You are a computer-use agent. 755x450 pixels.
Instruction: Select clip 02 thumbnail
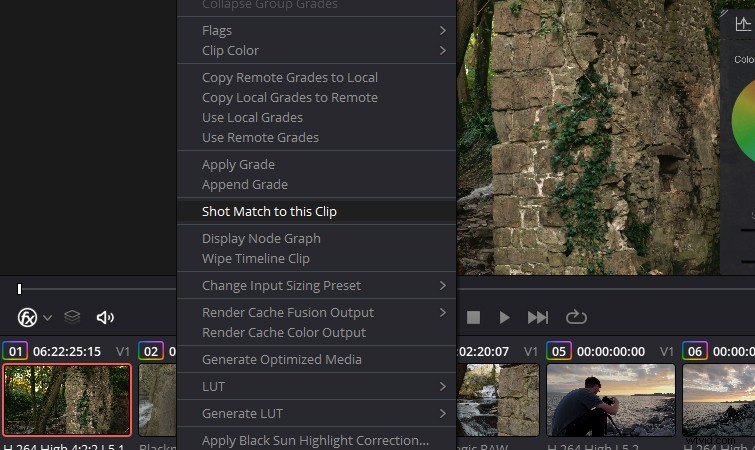point(157,400)
